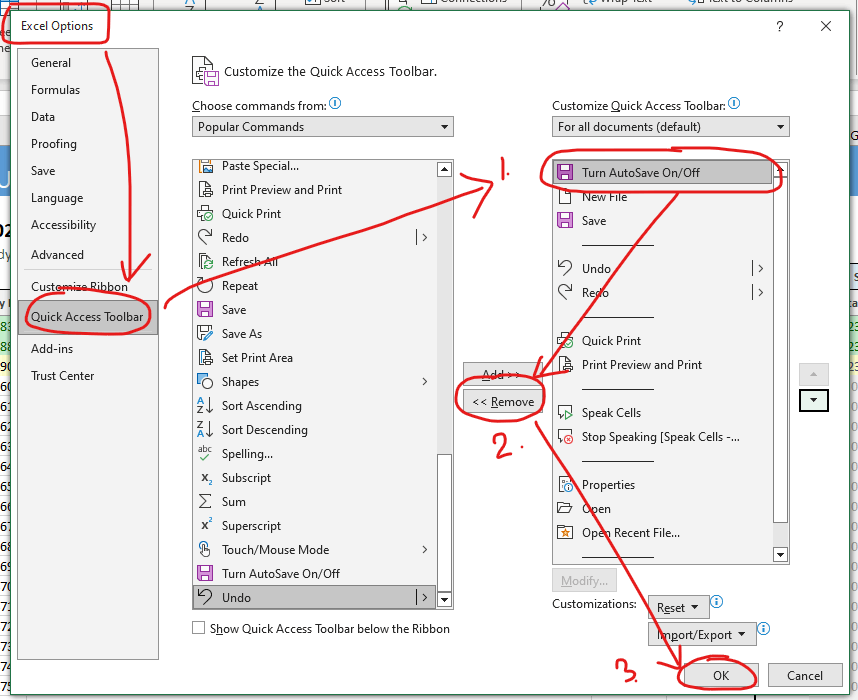Click right toolbar list scroll-down arrow
858x700 pixels.
click(x=780, y=555)
